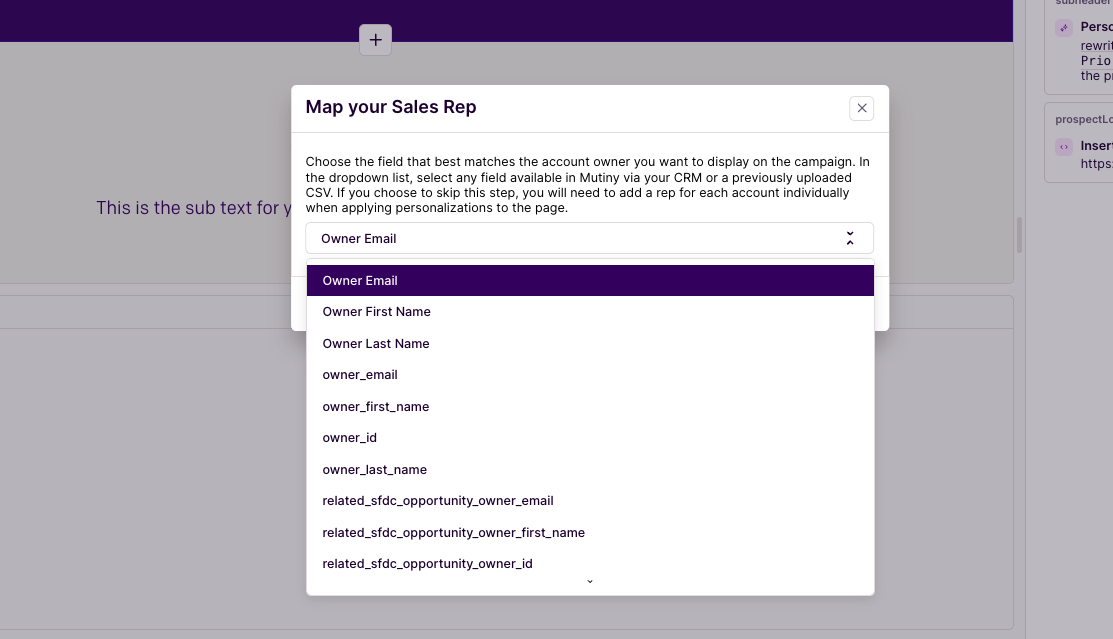The height and width of the screenshot is (639, 1113).
Task: Click the sub text line on page
Action: point(194,208)
